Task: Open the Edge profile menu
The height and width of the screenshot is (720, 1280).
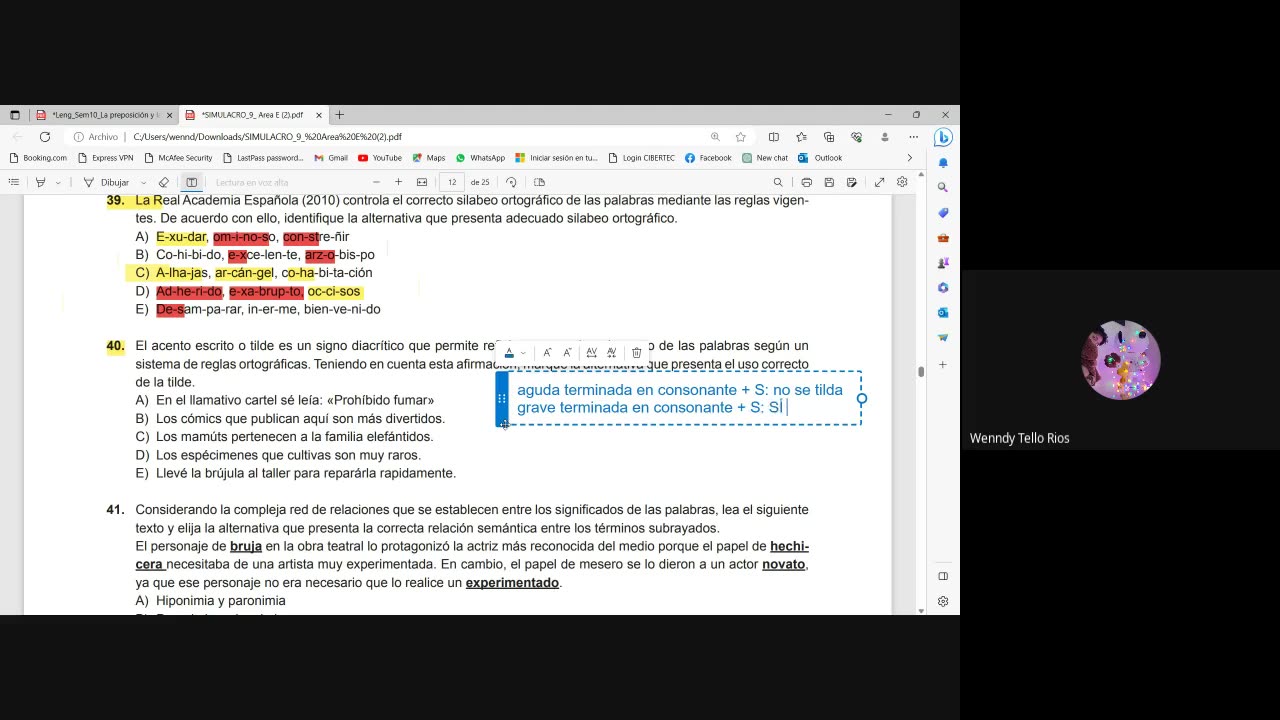Action: pyautogui.click(x=885, y=137)
